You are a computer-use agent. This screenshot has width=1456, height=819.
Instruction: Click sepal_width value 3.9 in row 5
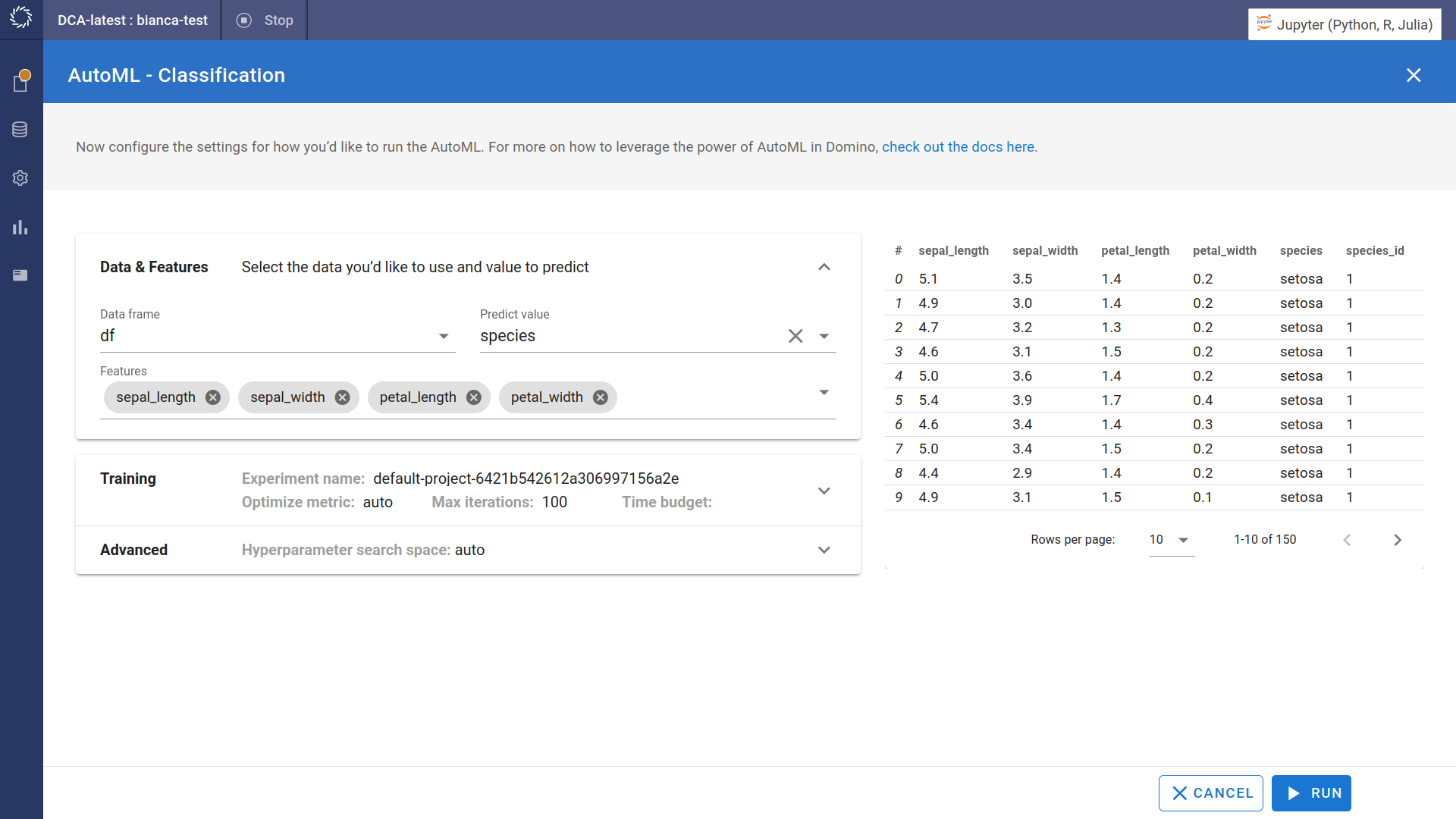(x=1022, y=400)
